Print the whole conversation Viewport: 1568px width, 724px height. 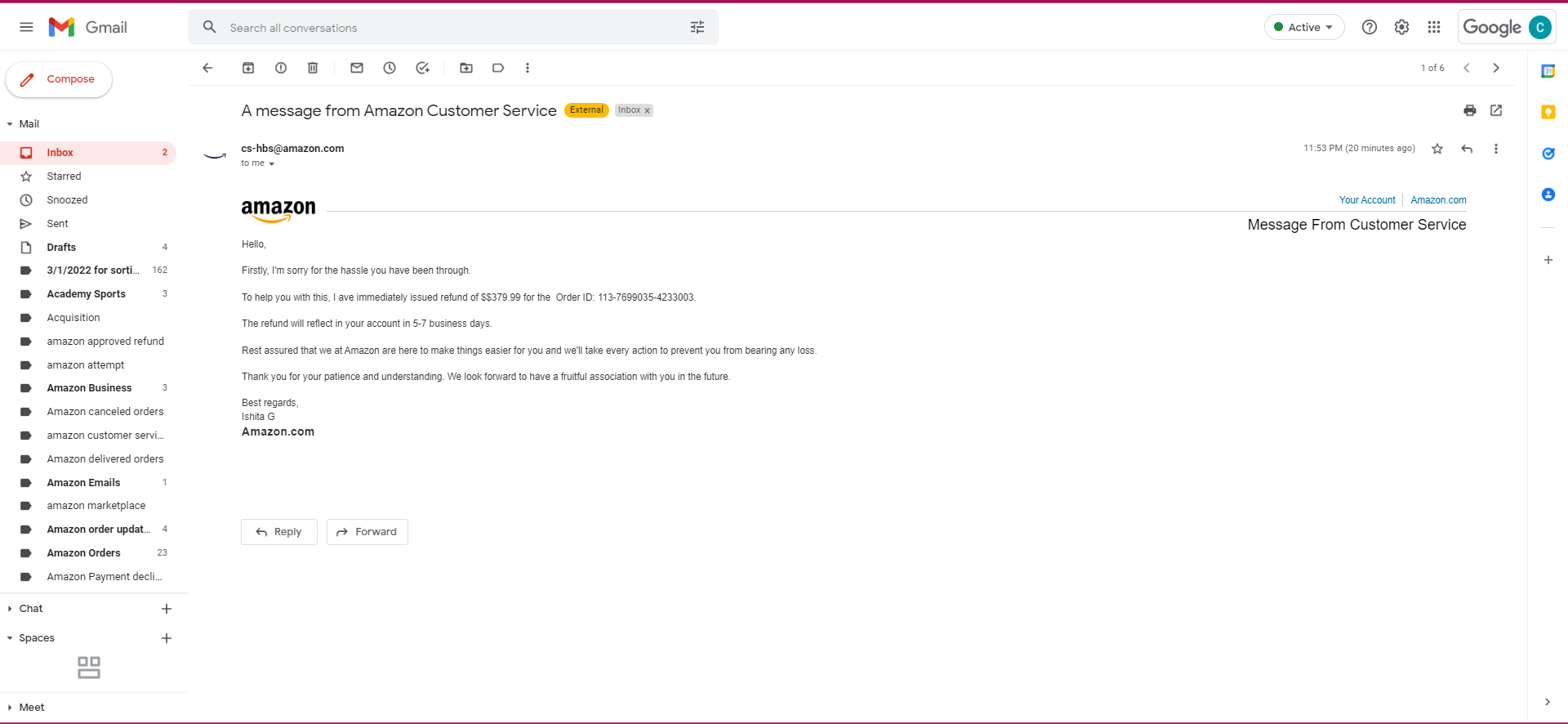[x=1470, y=110]
